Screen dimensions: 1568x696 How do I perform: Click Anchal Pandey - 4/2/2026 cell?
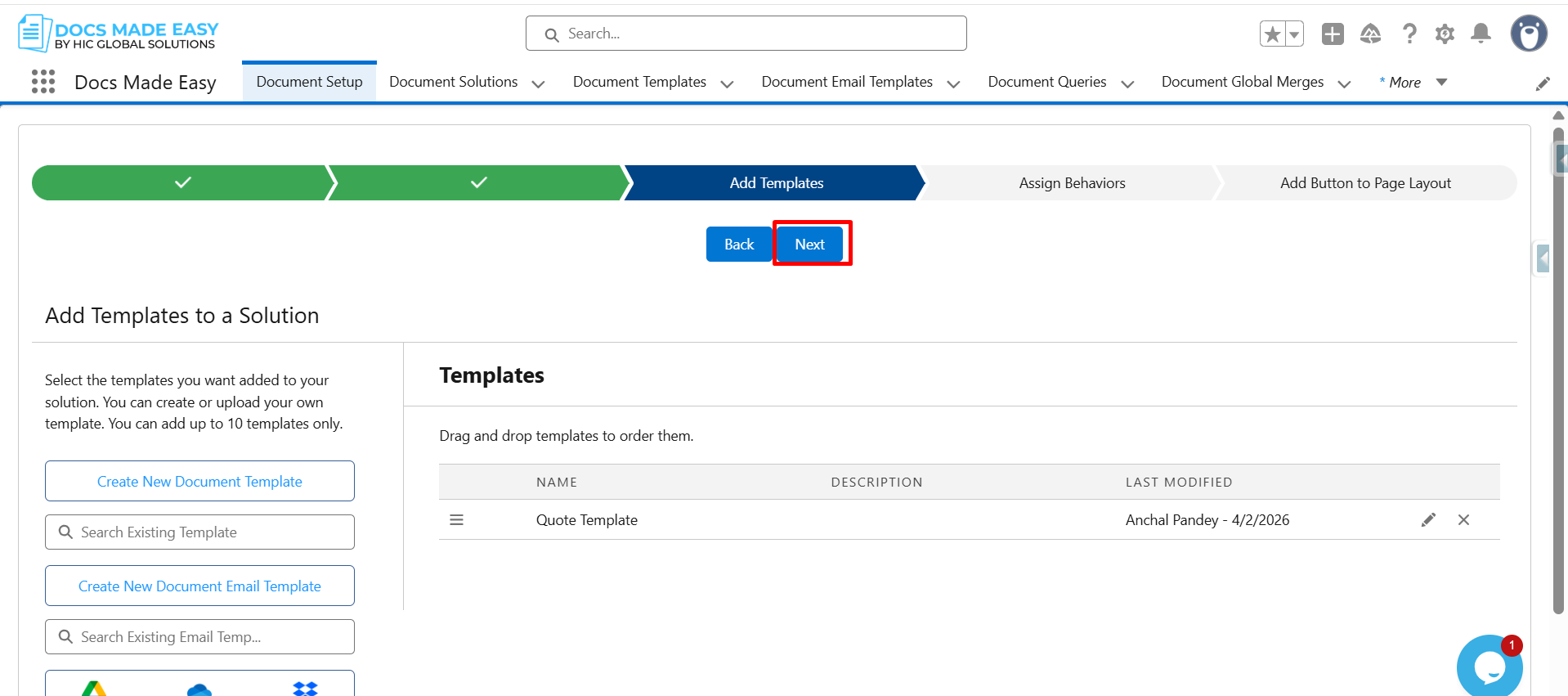tap(1207, 520)
